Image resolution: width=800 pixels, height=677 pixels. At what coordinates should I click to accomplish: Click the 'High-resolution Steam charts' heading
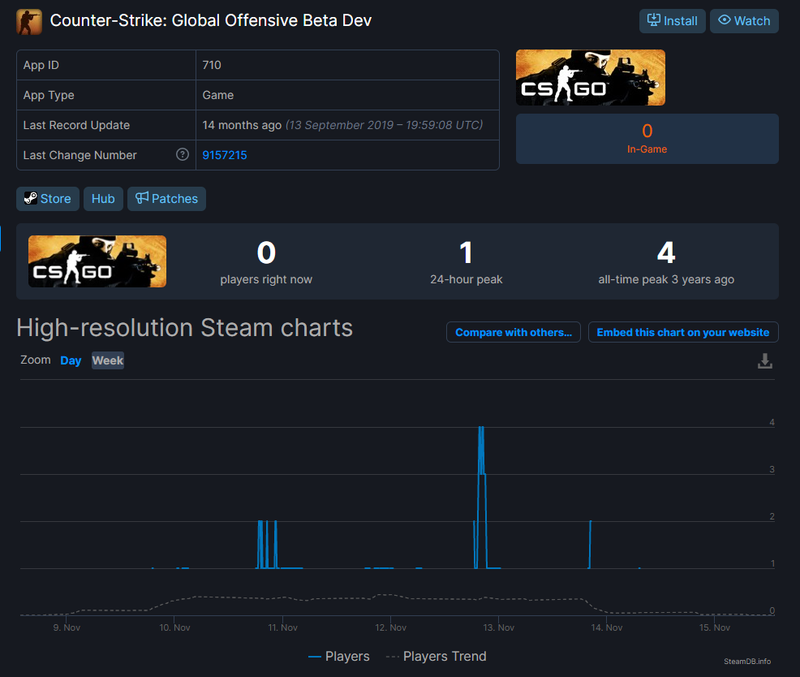click(x=185, y=328)
